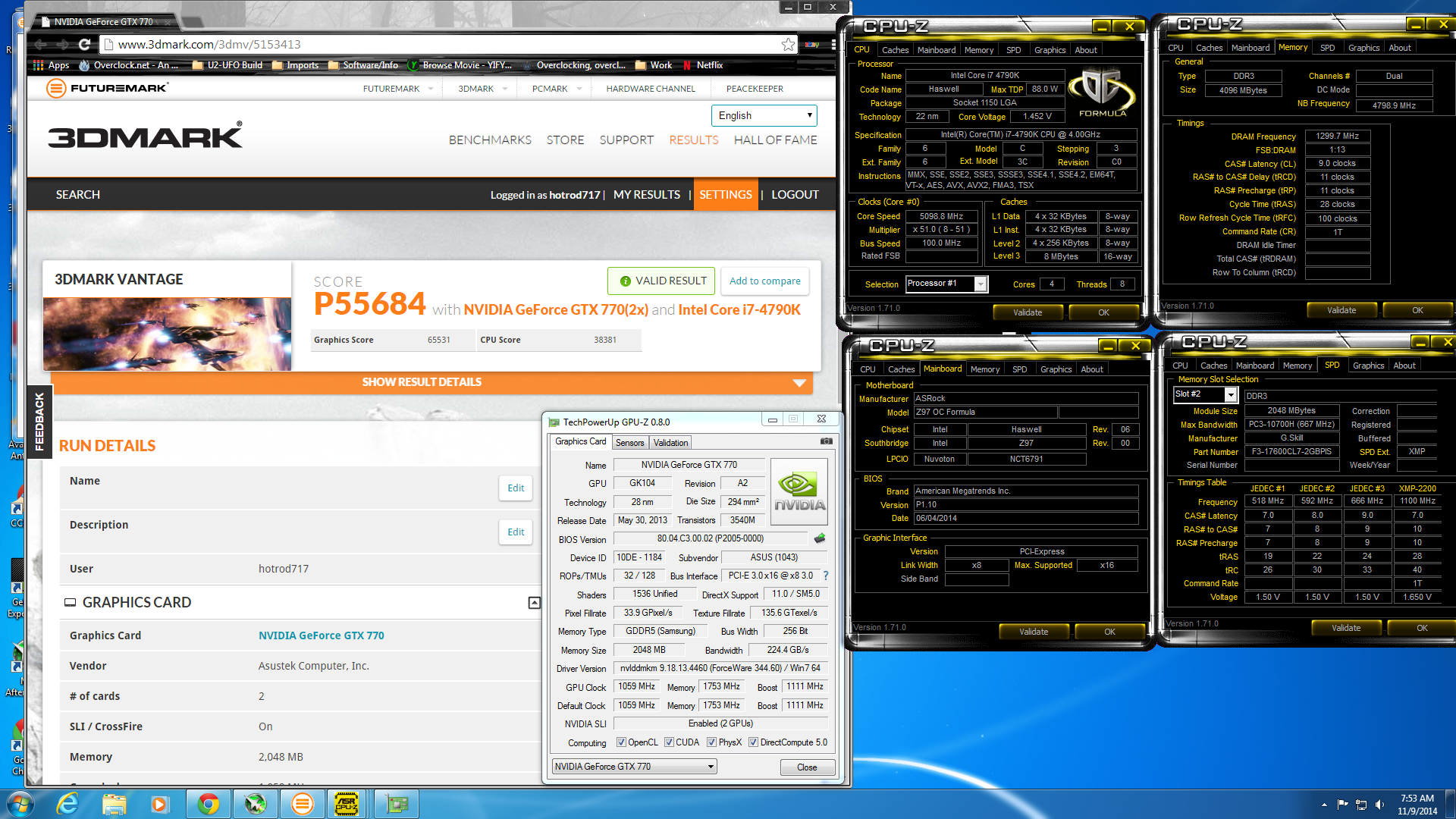Switch to Chrome in the taskbar
1456x819 pixels.
[x=208, y=804]
